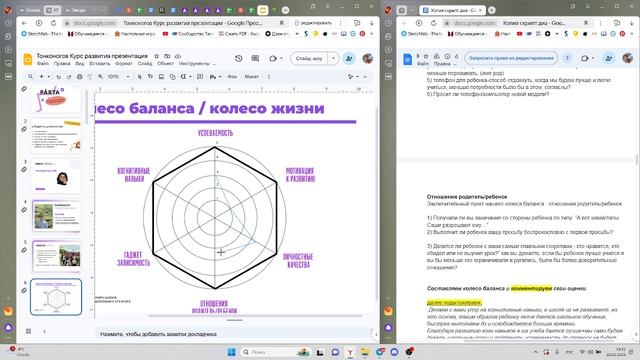
Task: Open comments icon in Slides header
Action: pos(255,58)
